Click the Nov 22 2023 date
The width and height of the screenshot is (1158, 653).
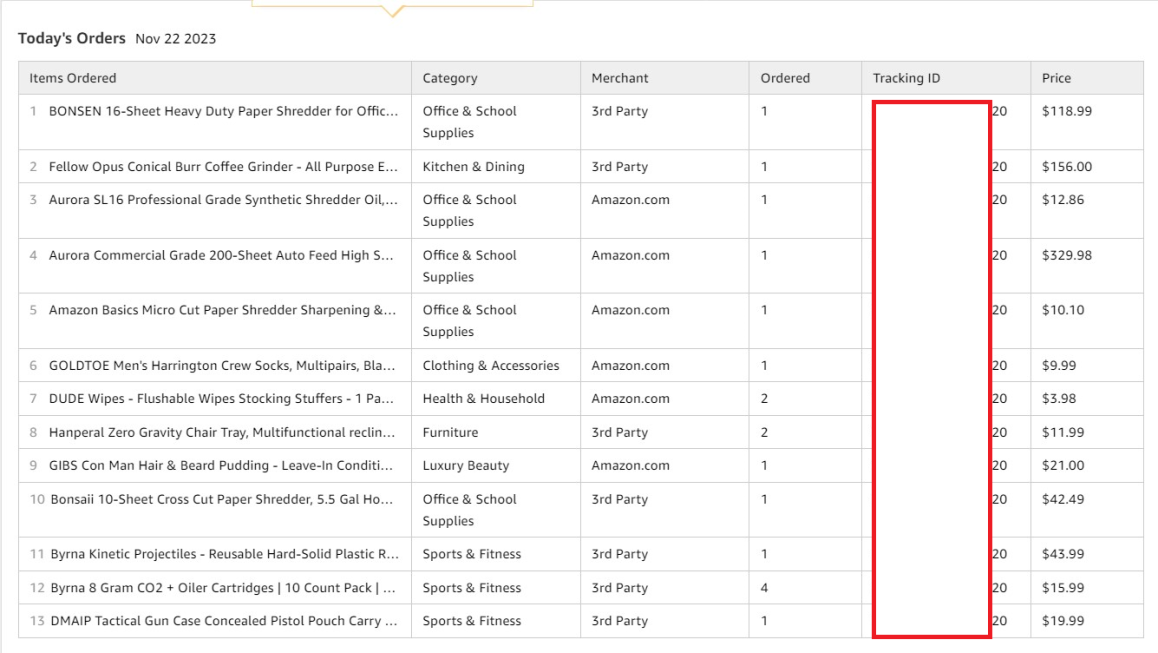(x=176, y=39)
